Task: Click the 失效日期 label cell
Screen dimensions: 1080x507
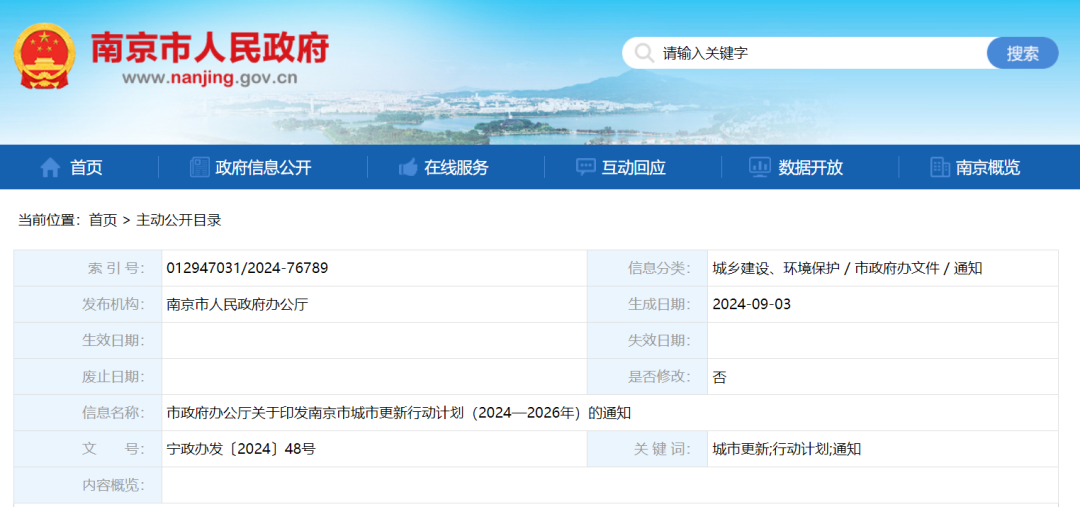Action: pos(647,340)
